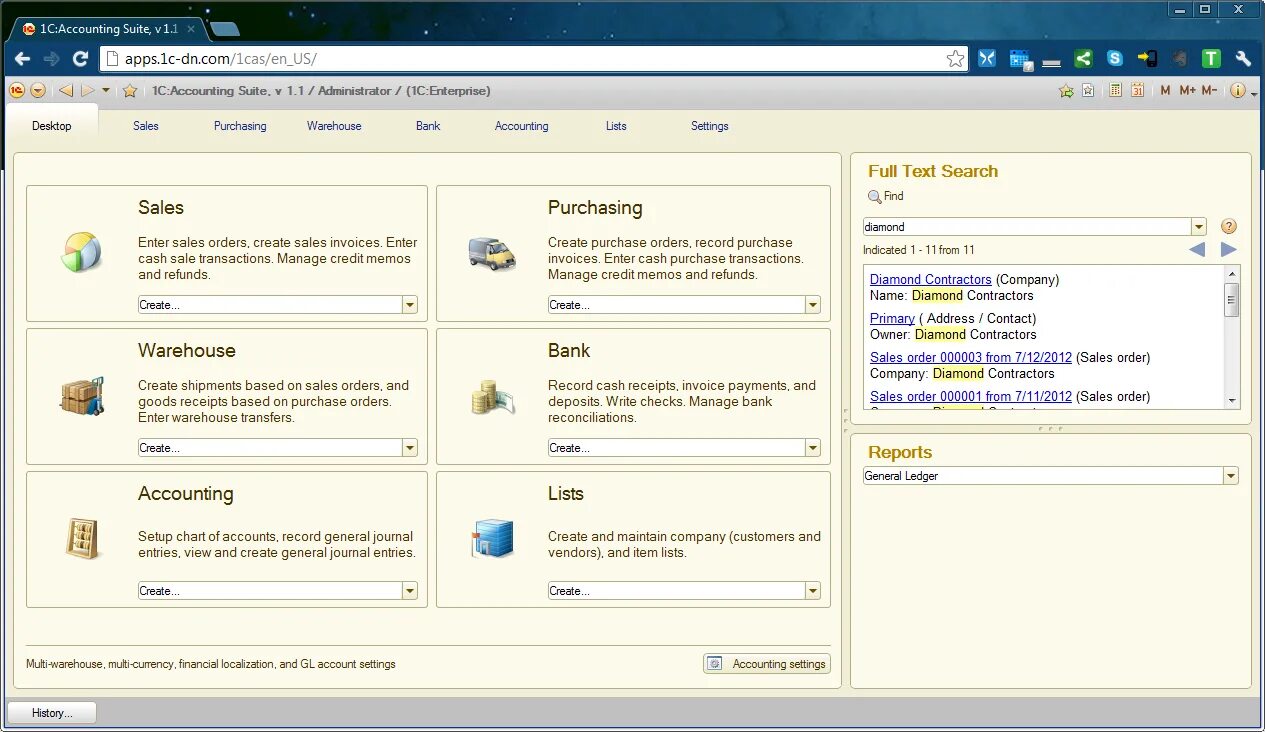
Task: Reload the page with browser refresh icon
Action: [81, 59]
